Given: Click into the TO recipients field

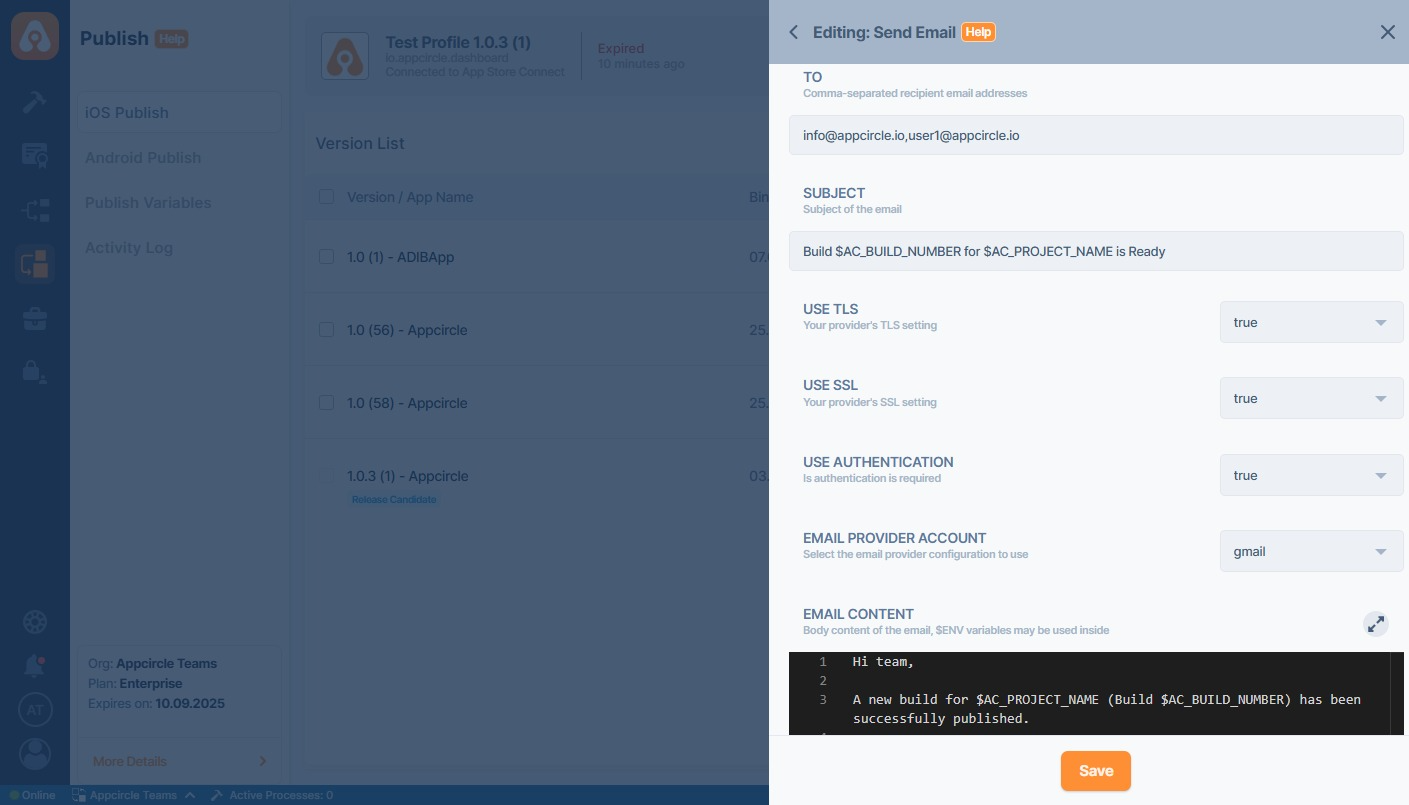Looking at the screenshot, I should click(x=1095, y=135).
